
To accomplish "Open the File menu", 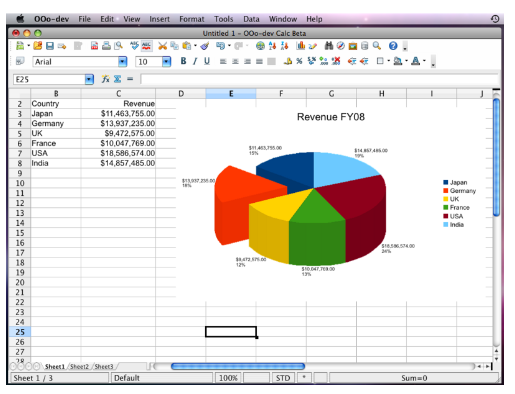I will (x=84, y=19).
